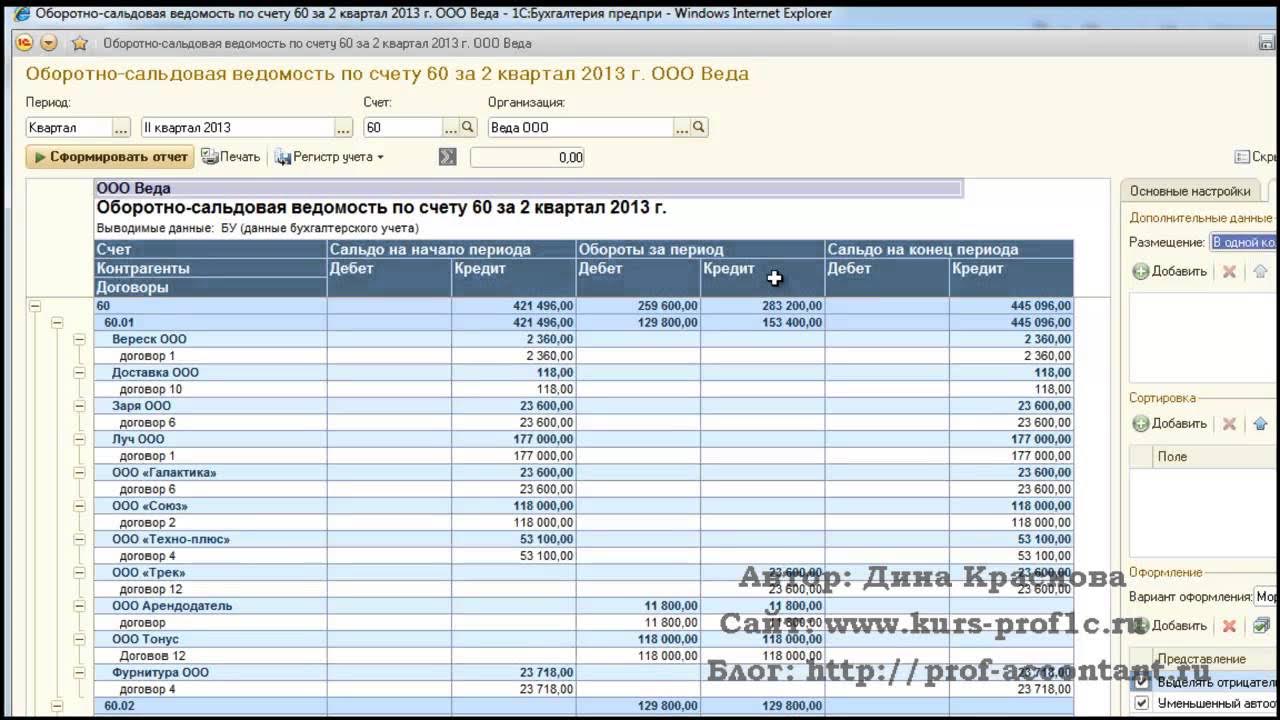Click delete X icon in Сортировка section
1280x720 pixels.
point(1229,424)
